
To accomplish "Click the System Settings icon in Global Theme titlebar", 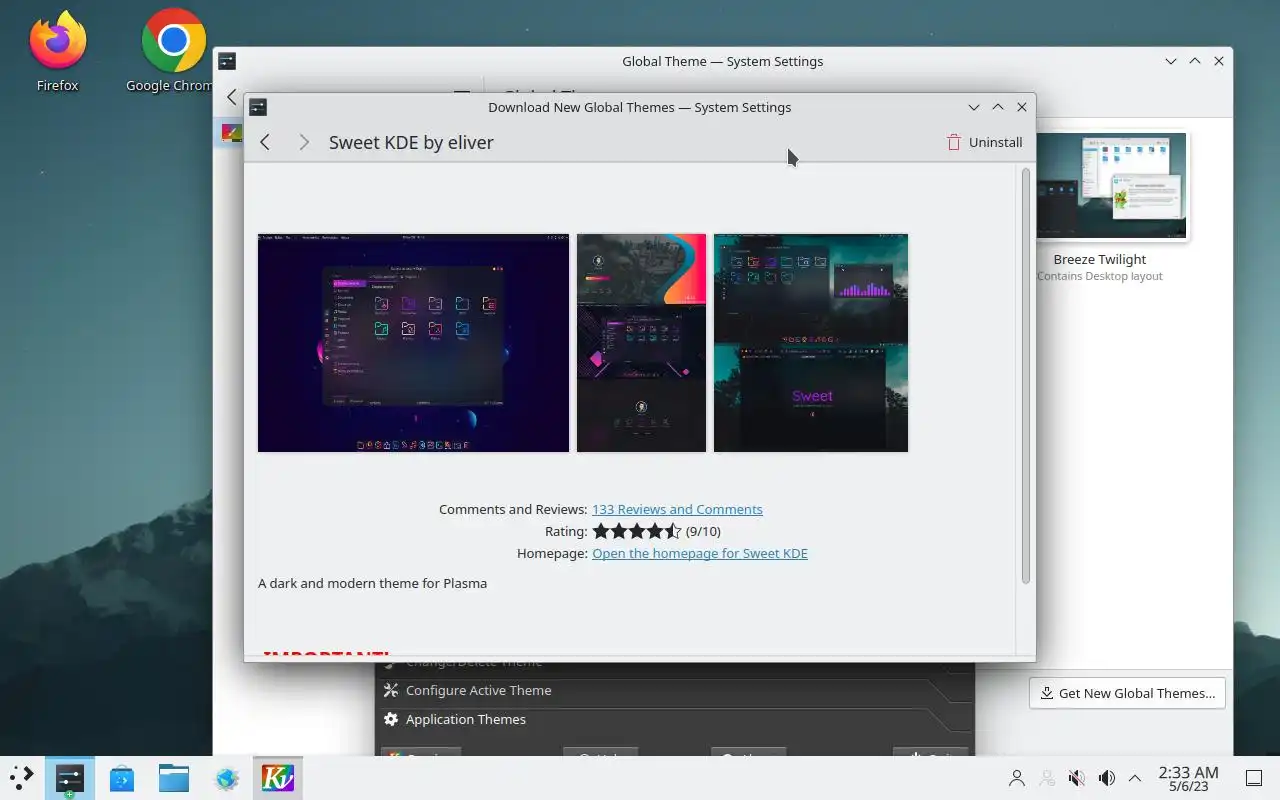I will [x=227, y=61].
